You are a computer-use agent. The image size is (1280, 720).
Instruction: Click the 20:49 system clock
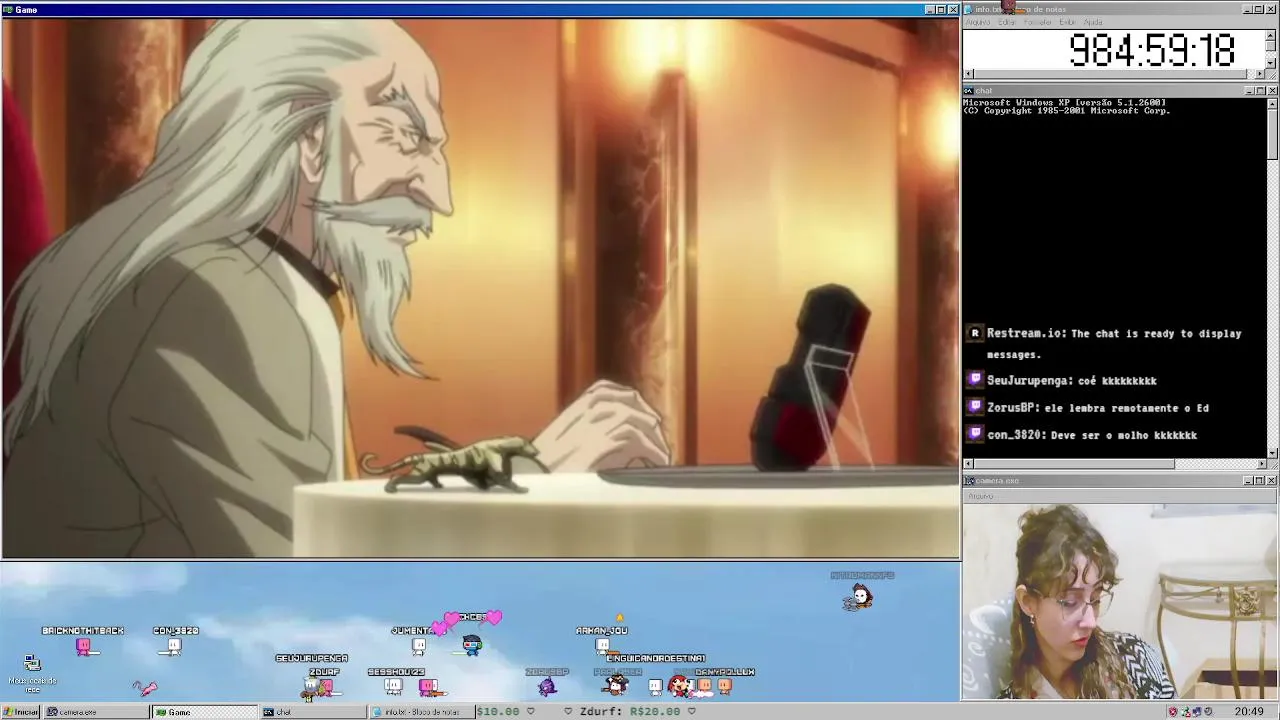click(x=1248, y=712)
